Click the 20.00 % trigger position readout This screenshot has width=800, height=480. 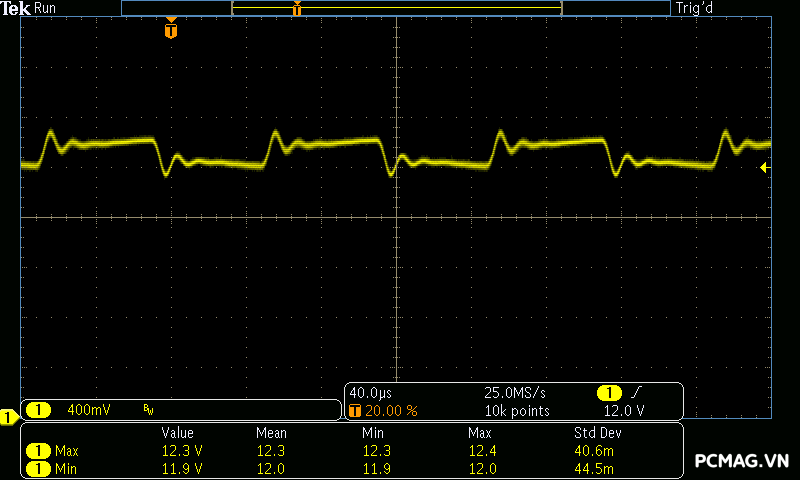tap(391, 411)
